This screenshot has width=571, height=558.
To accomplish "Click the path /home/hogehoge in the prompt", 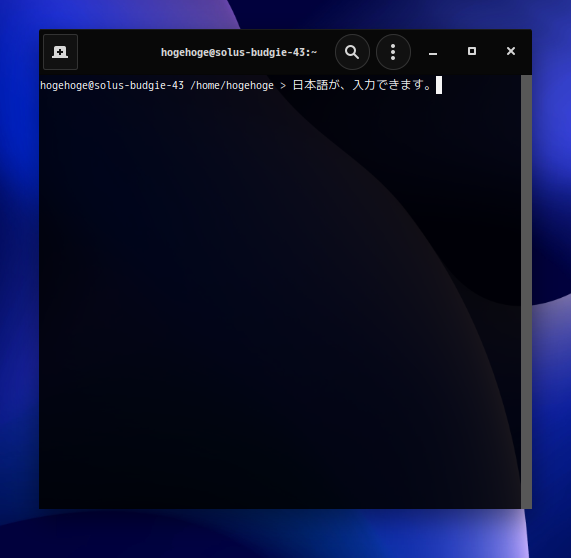I will 232,86.
